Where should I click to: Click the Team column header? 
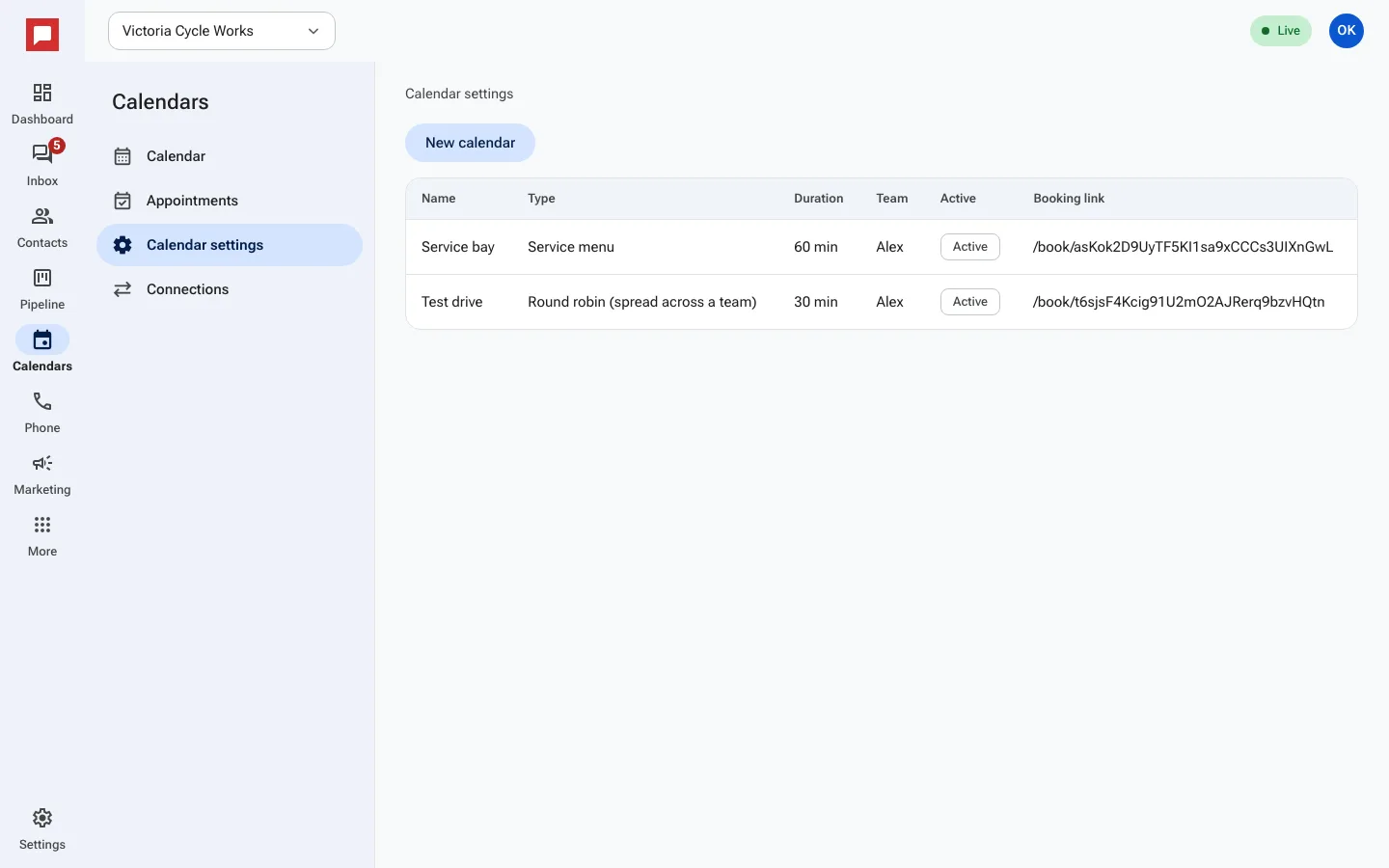[x=892, y=199]
